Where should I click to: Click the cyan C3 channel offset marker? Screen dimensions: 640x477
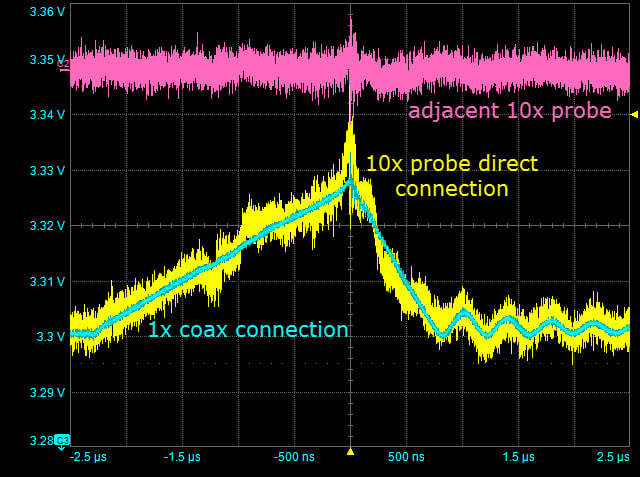(x=62, y=440)
